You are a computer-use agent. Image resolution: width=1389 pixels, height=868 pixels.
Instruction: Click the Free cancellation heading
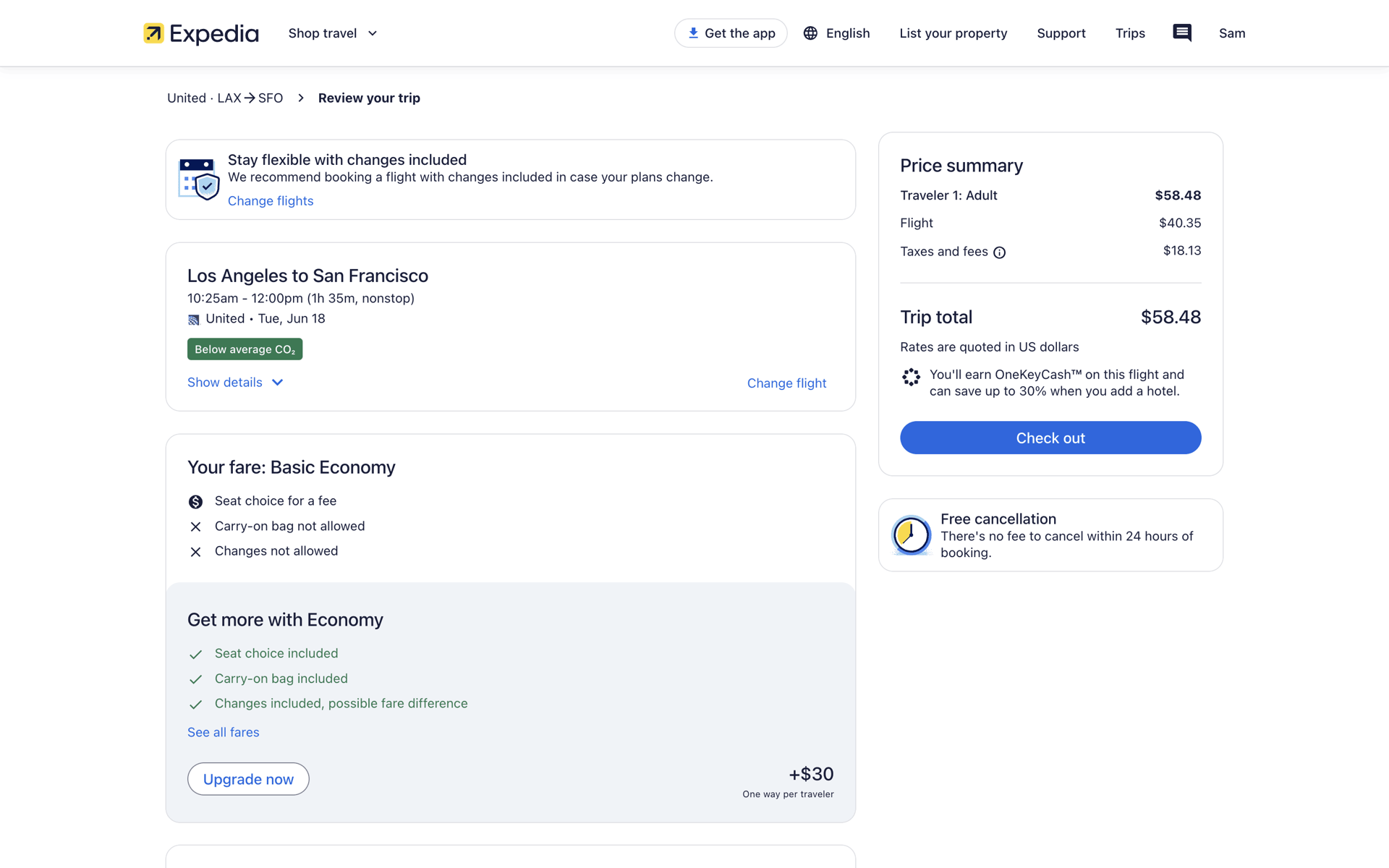tap(998, 519)
